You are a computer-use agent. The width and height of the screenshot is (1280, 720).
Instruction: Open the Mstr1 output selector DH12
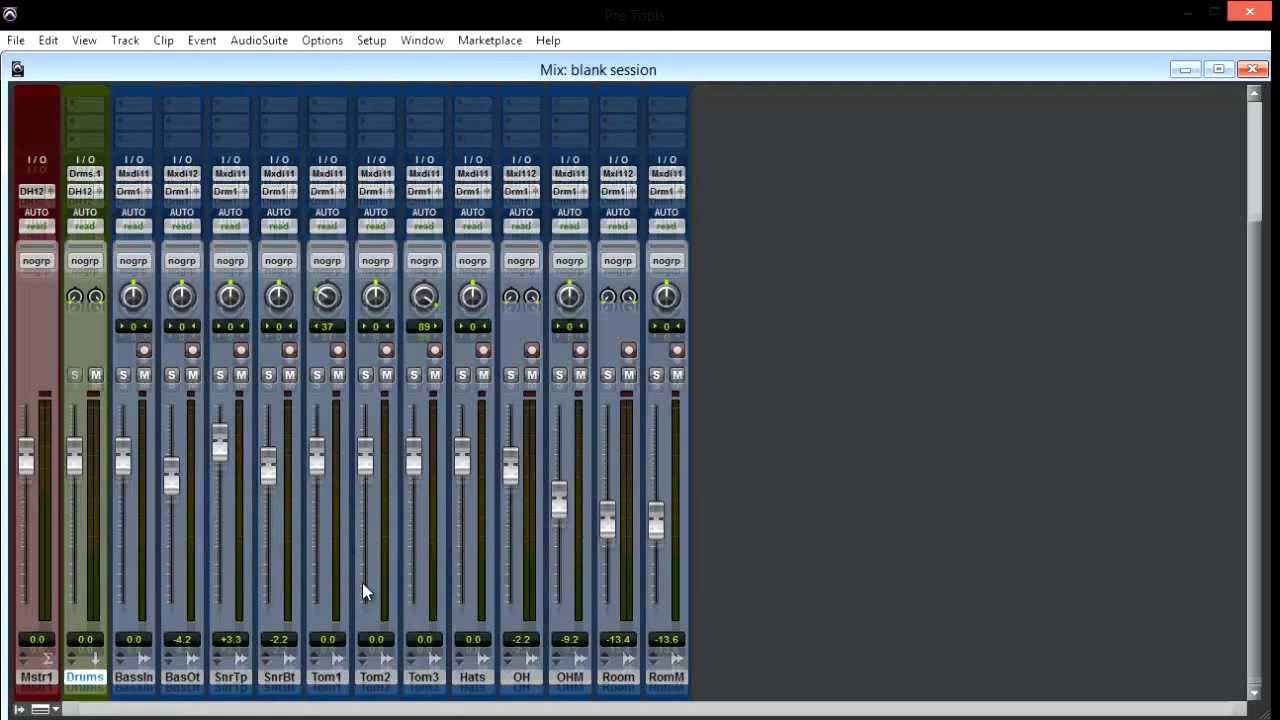[36, 191]
